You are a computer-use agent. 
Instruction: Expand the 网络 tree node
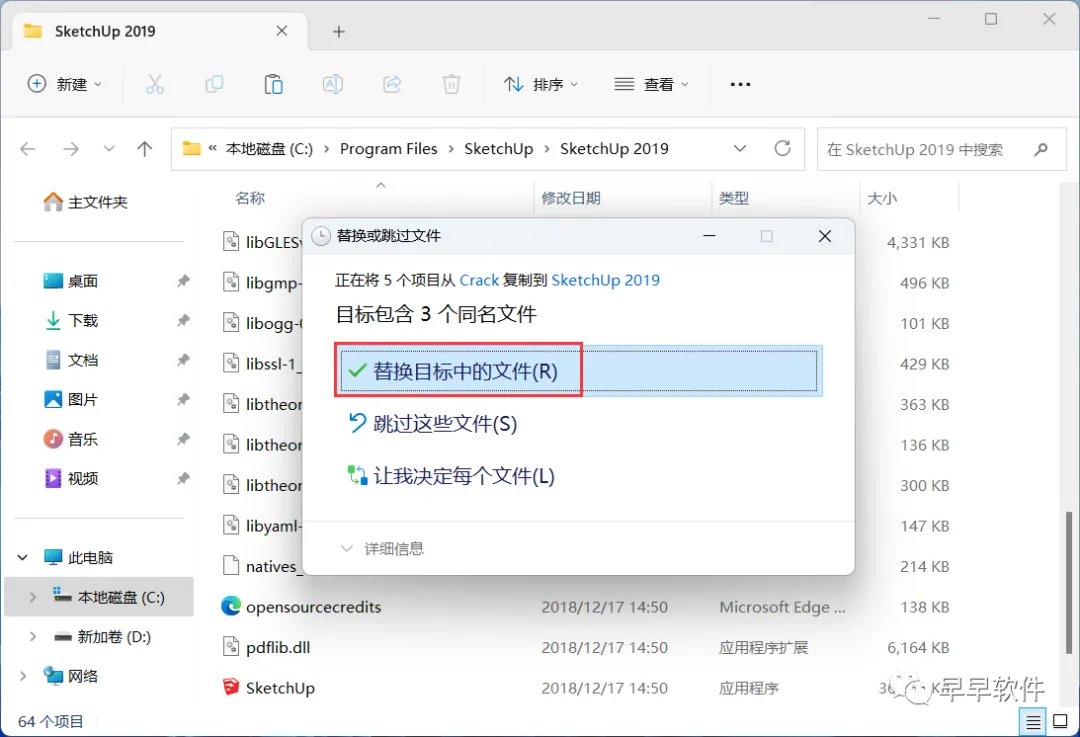point(23,676)
